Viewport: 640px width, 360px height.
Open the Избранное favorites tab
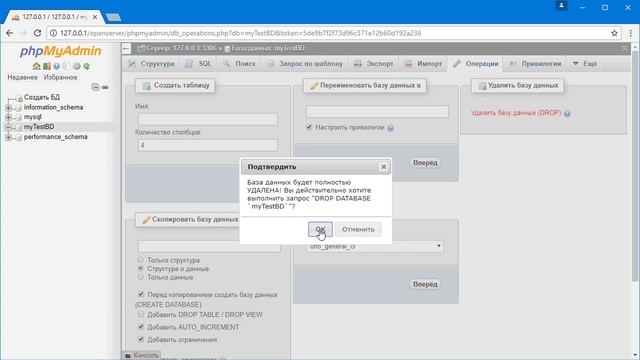point(60,77)
